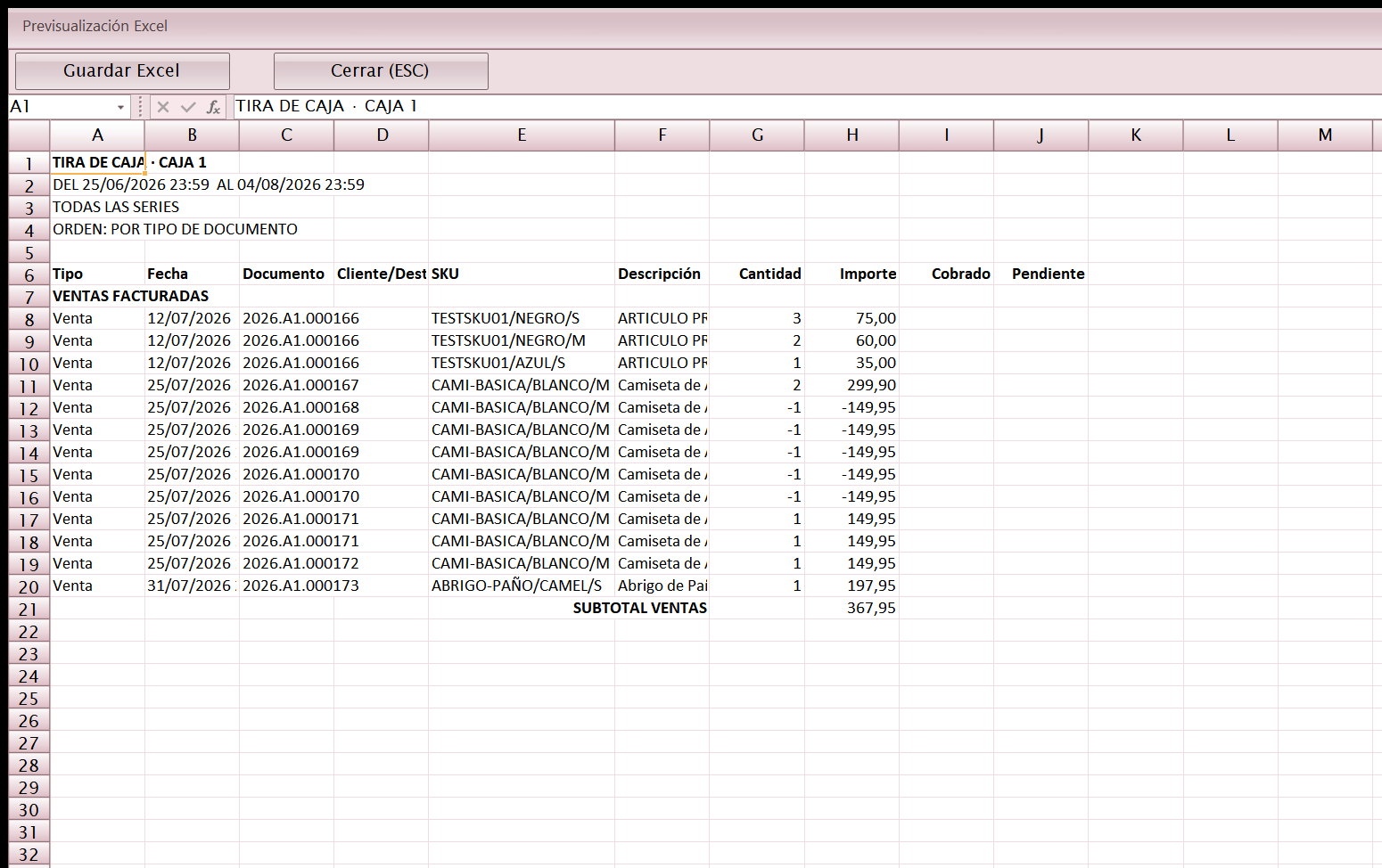
Task: Click importe value 299,90
Action: click(x=851, y=385)
